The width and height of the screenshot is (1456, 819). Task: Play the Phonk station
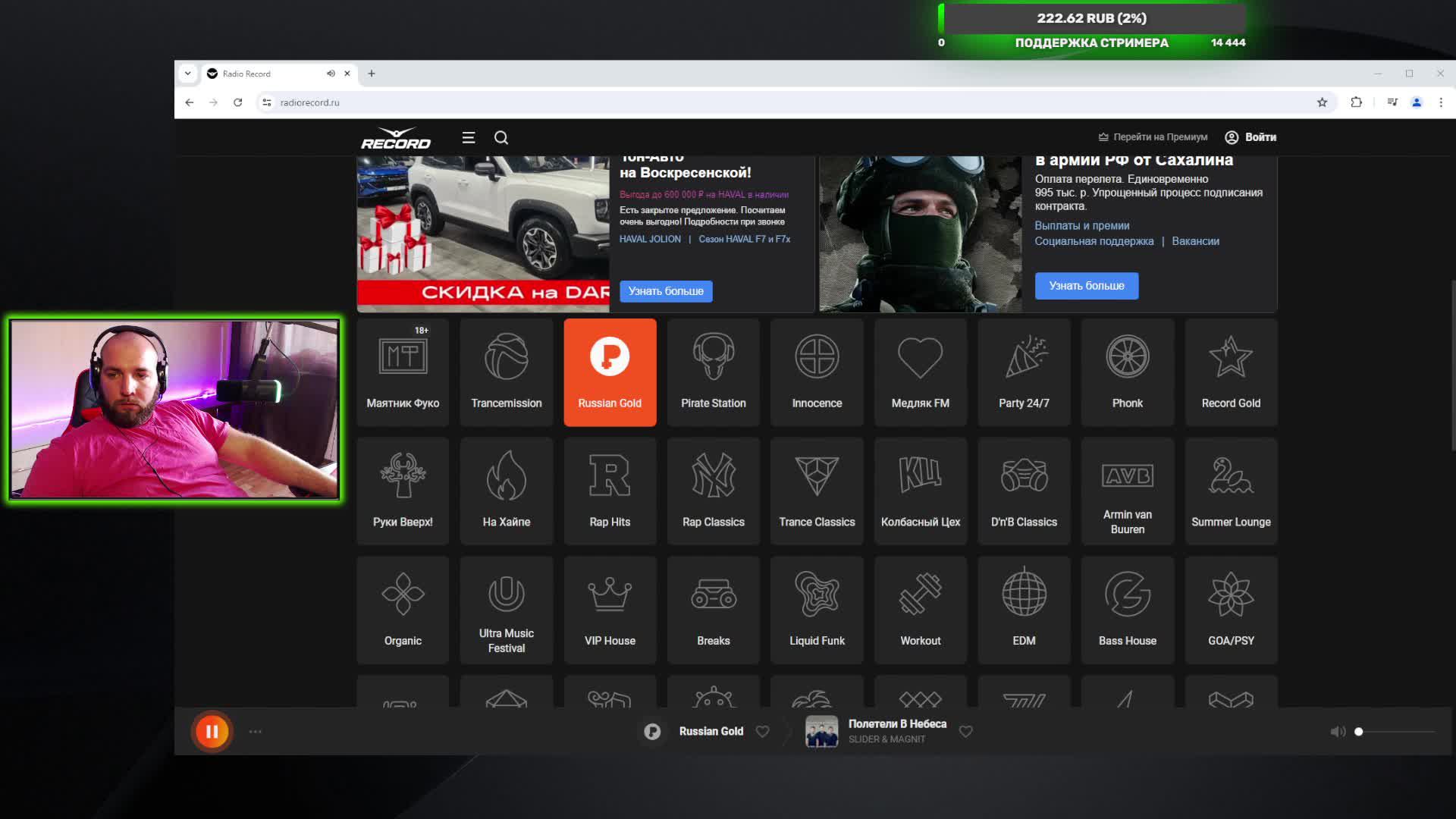(1128, 372)
